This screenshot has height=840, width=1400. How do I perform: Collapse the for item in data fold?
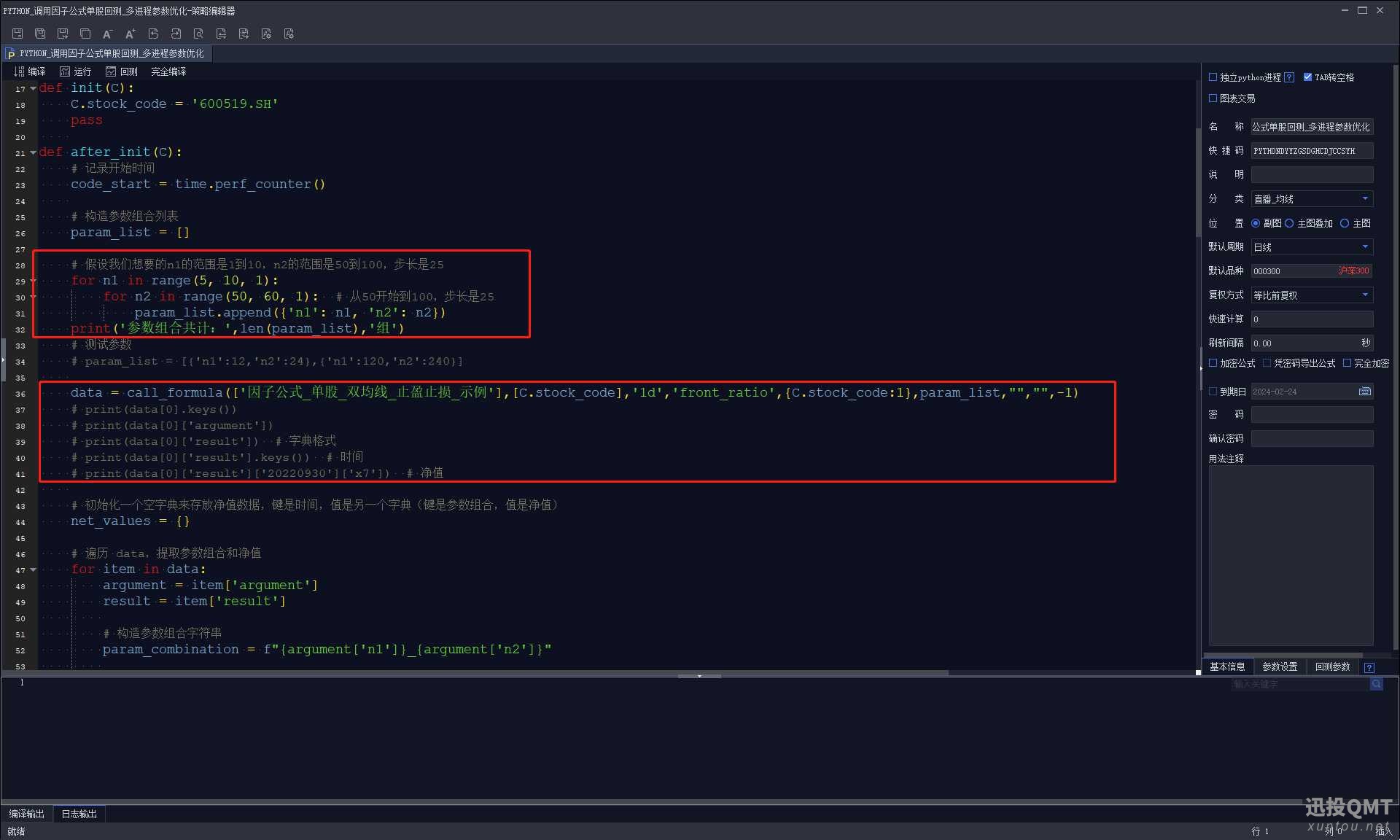(33, 569)
